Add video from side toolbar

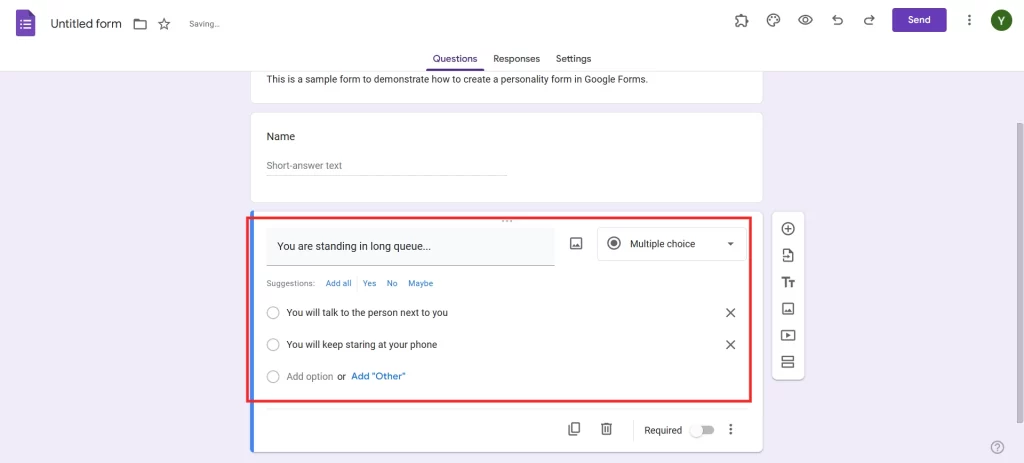(x=788, y=335)
